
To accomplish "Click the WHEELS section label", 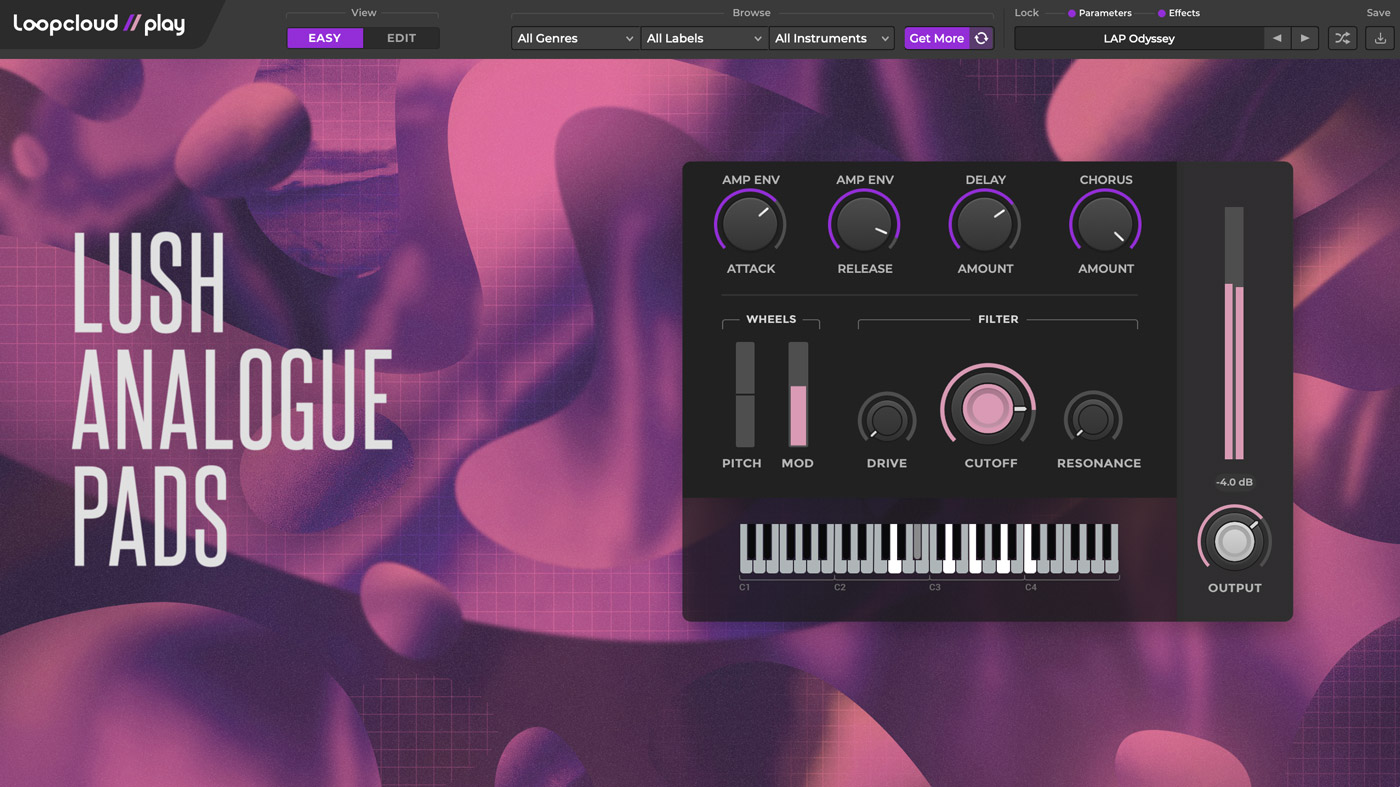I will (x=771, y=320).
